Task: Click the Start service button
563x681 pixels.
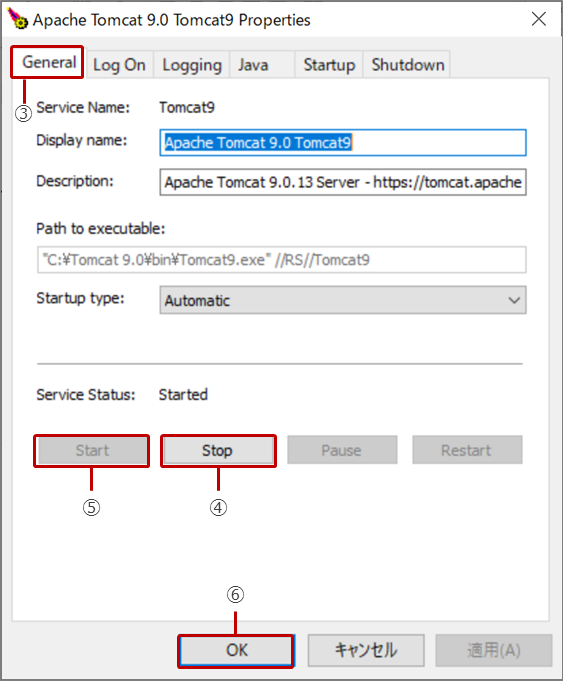Action: (x=92, y=450)
